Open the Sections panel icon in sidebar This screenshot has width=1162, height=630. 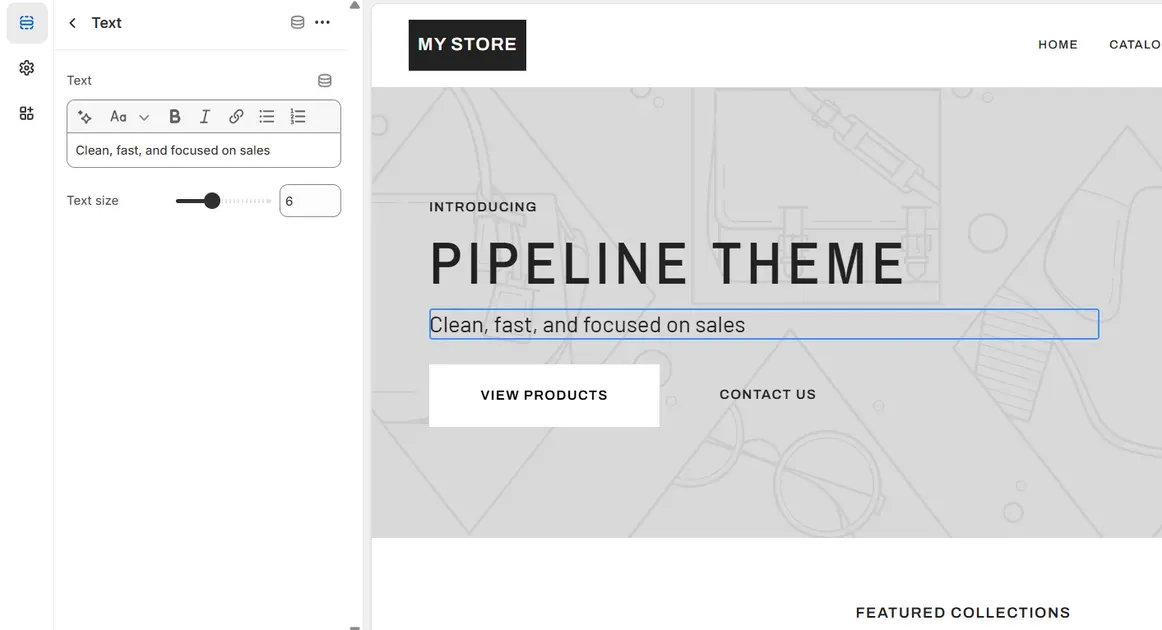[27, 23]
